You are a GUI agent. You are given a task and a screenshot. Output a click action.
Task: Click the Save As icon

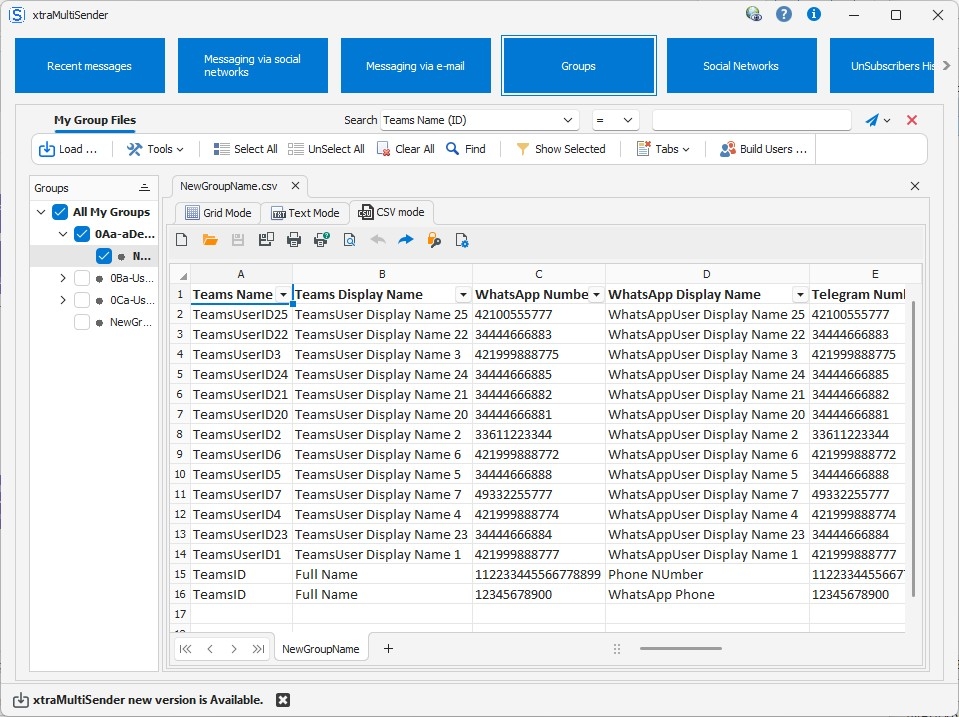click(x=266, y=240)
